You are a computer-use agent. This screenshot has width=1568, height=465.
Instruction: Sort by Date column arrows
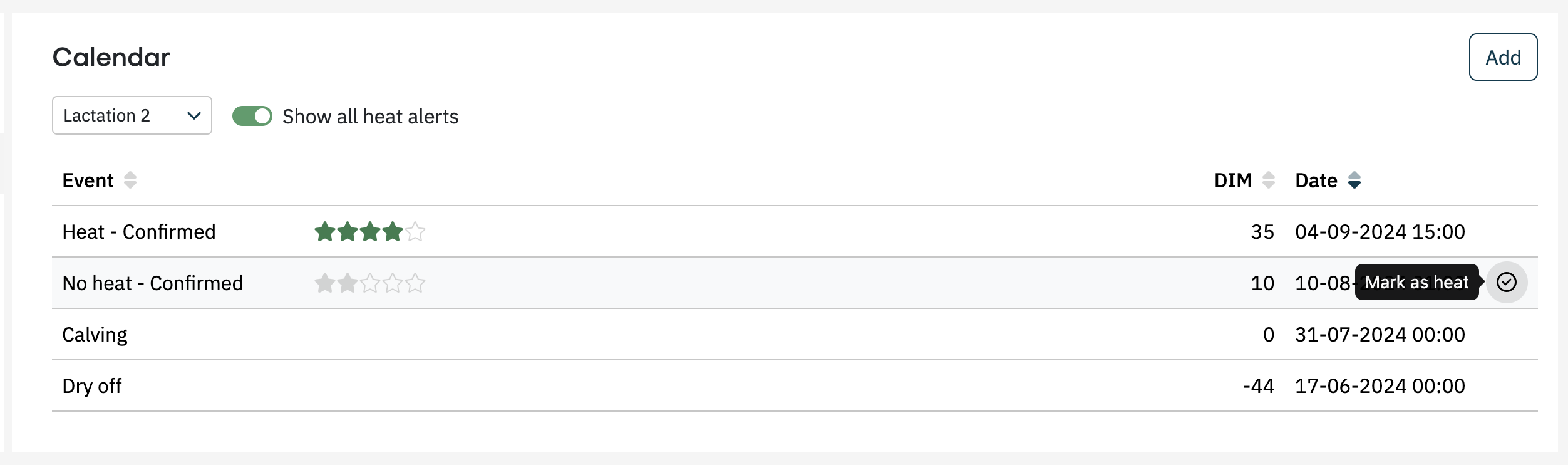pos(1354,180)
